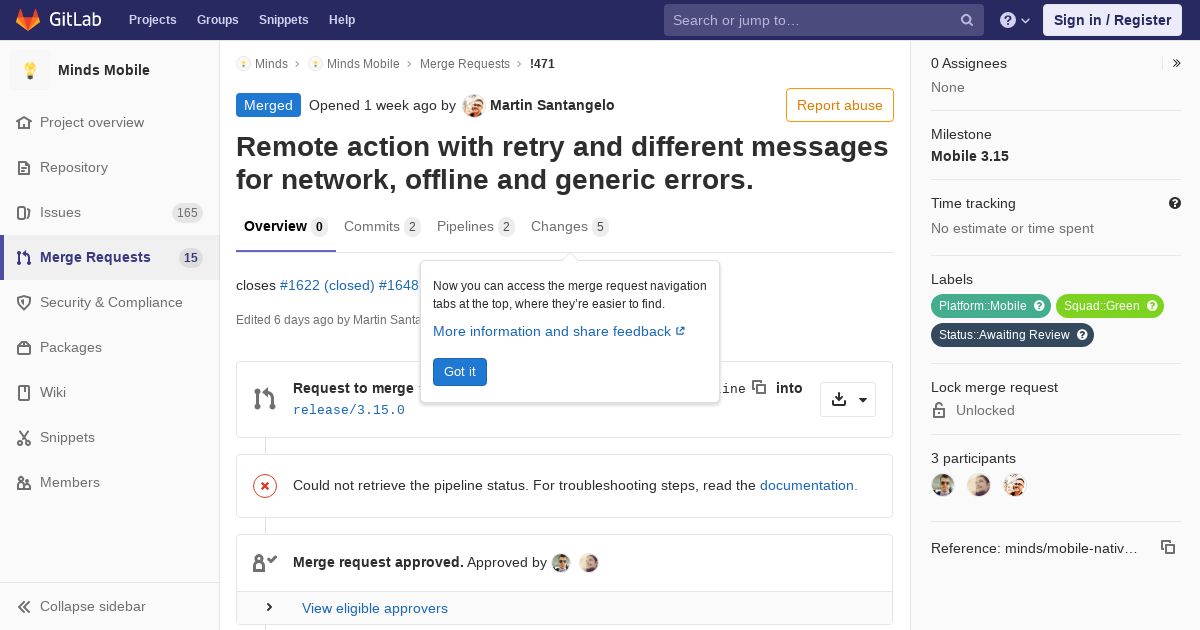
Task: Click the Time tracking help icon
Action: pyautogui.click(x=1175, y=203)
